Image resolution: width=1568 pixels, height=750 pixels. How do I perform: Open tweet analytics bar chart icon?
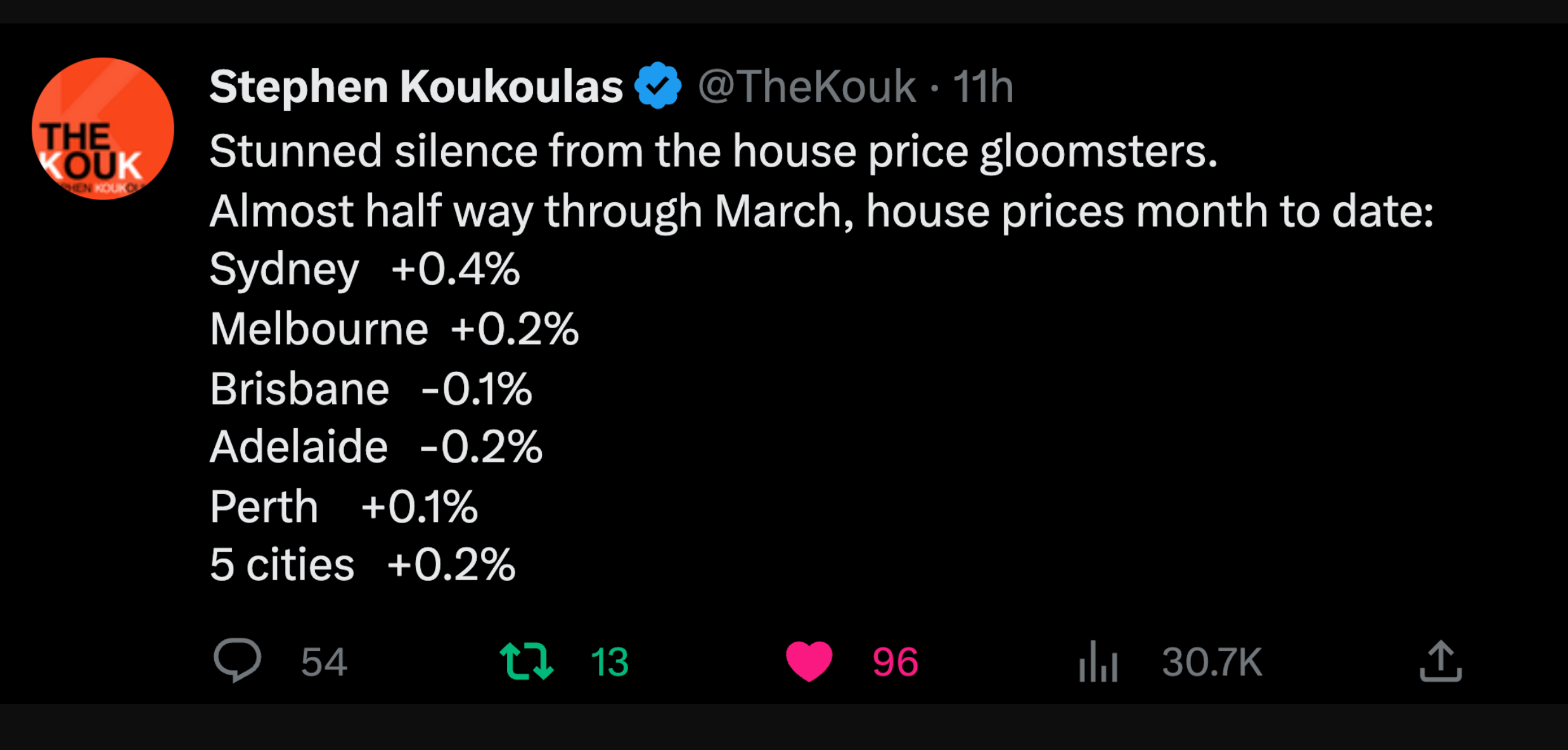click(x=1098, y=662)
